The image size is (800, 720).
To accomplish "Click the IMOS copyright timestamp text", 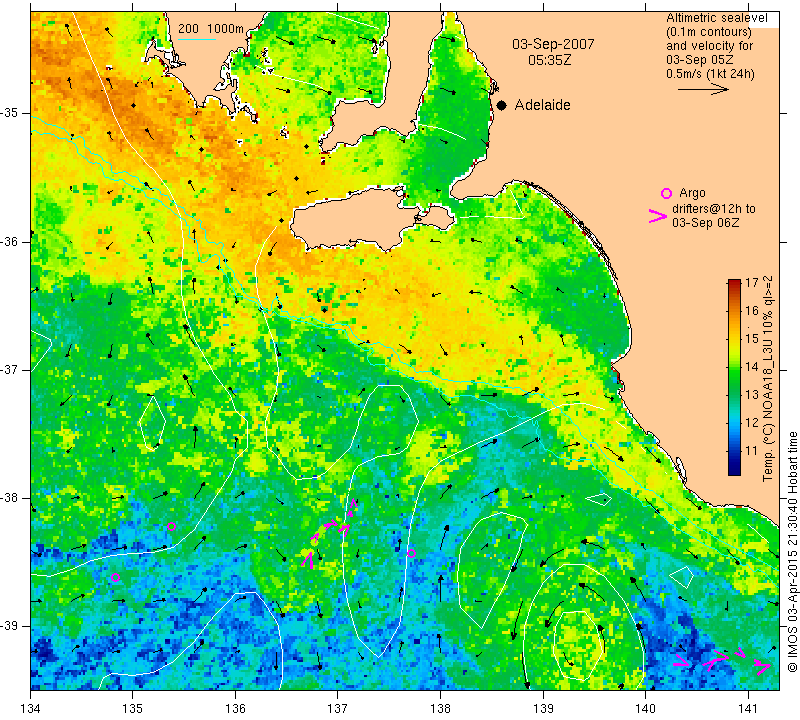I will point(792,552).
